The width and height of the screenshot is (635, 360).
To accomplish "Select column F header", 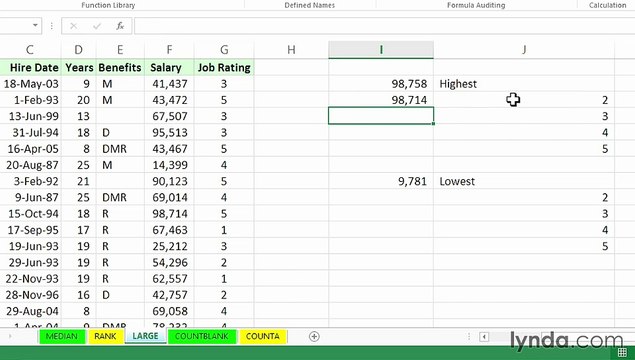I will coord(169,50).
